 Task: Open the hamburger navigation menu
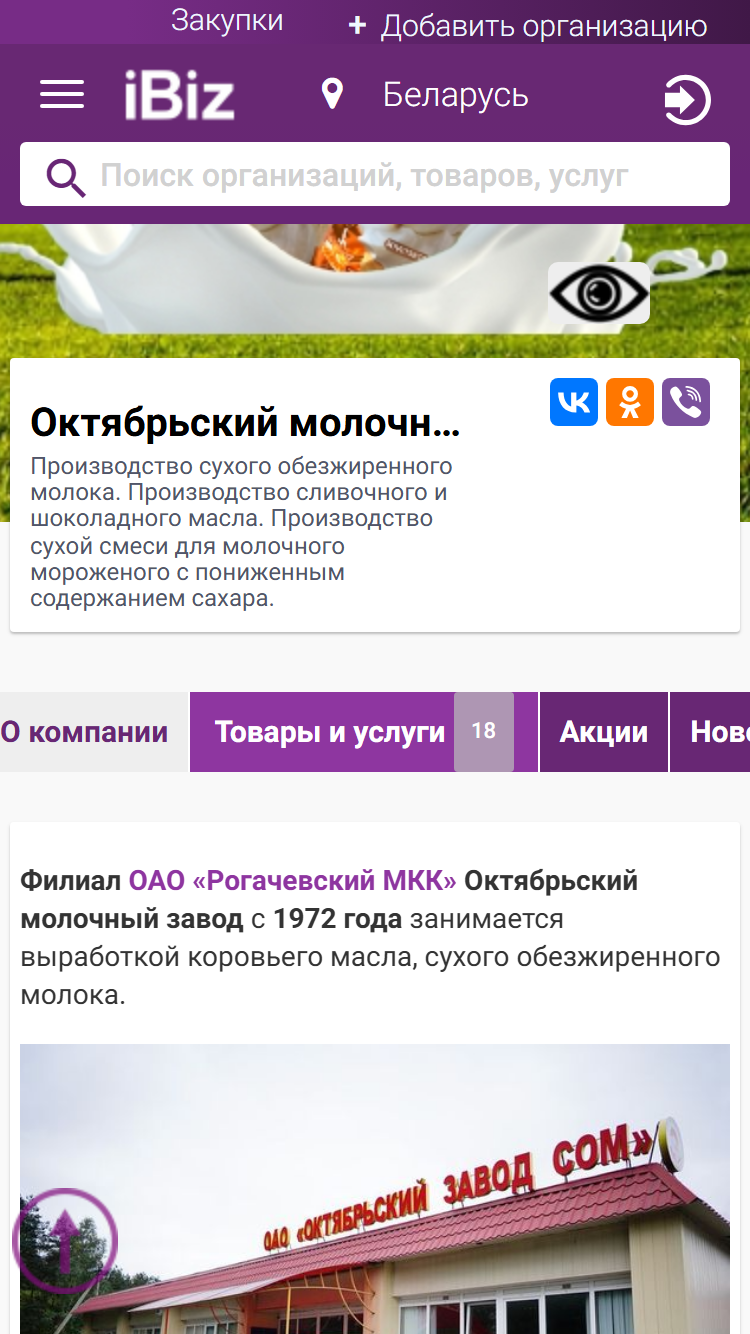click(x=62, y=95)
